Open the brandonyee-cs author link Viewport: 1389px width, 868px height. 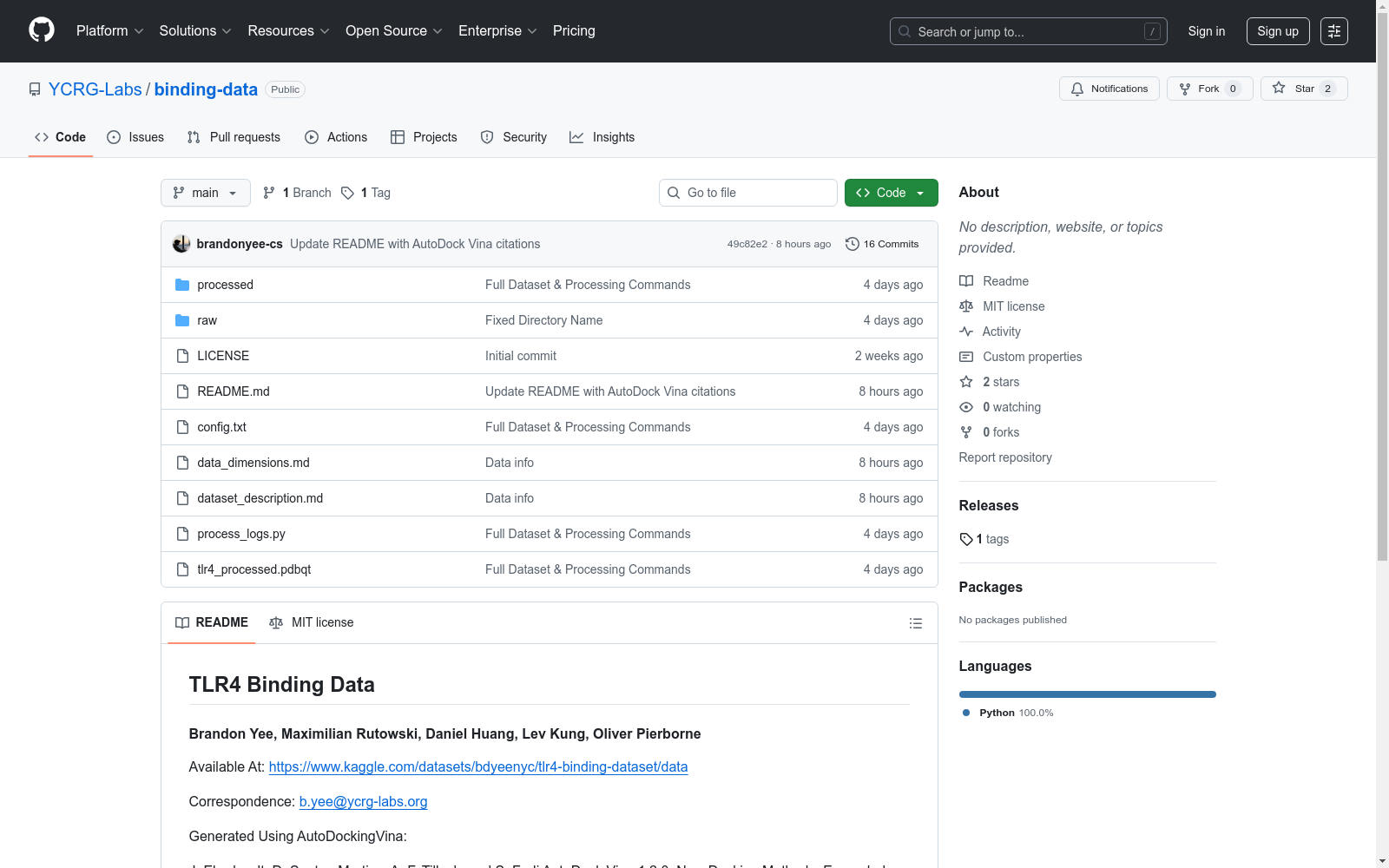pyautogui.click(x=240, y=244)
